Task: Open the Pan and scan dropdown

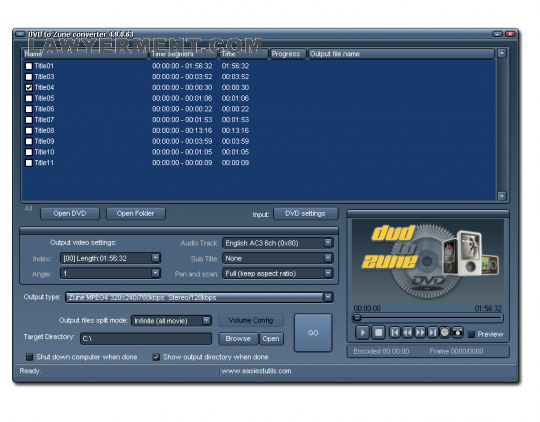Action: [328, 273]
